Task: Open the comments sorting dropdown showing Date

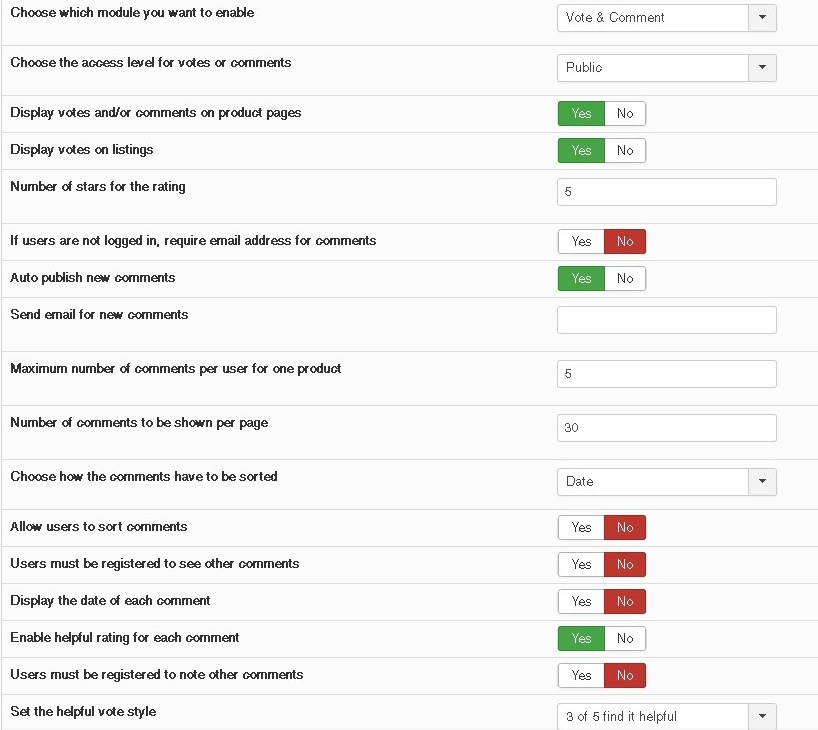Action: [666, 481]
